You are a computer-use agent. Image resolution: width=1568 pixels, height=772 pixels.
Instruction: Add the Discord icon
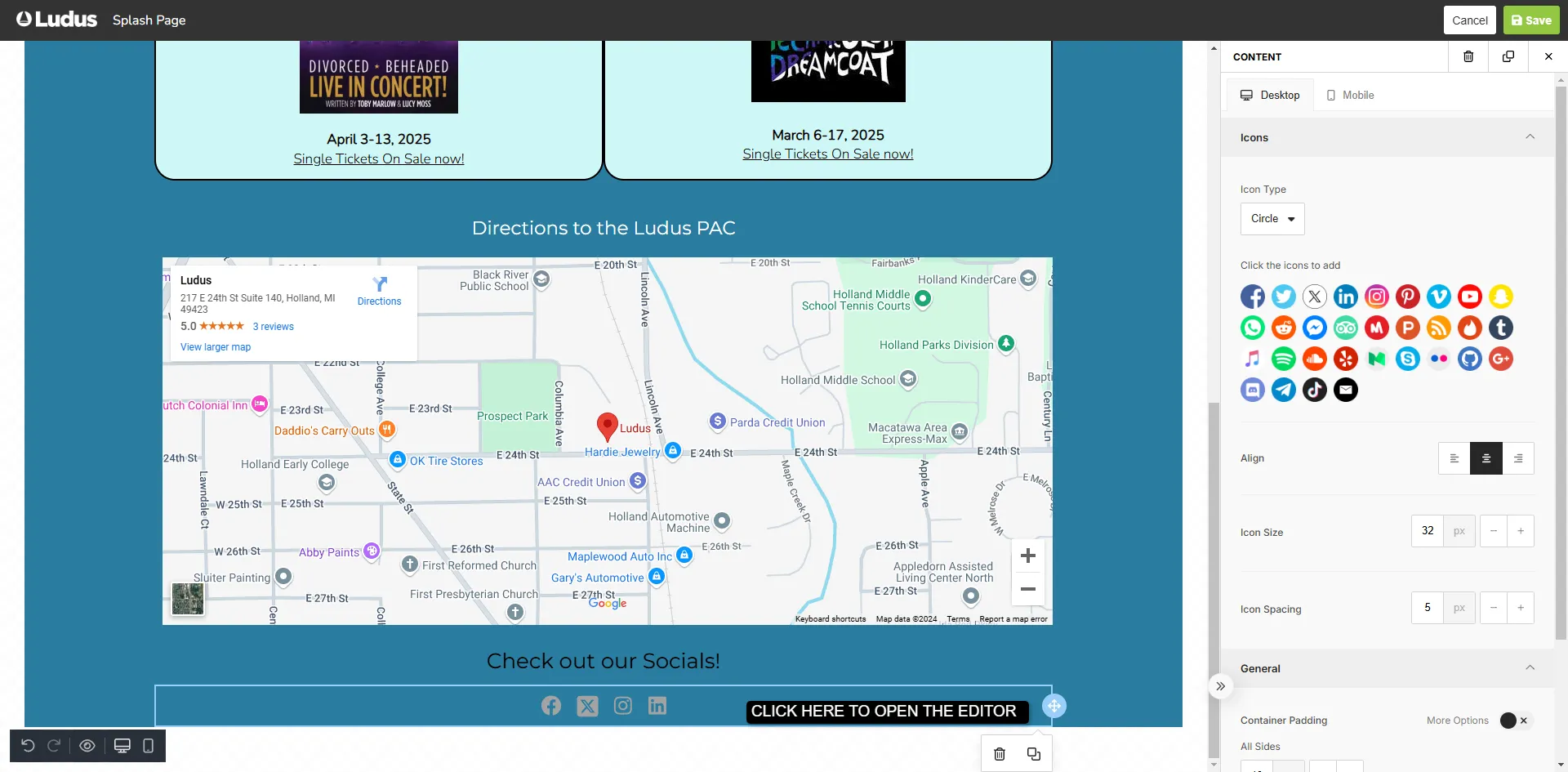(1253, 390)
